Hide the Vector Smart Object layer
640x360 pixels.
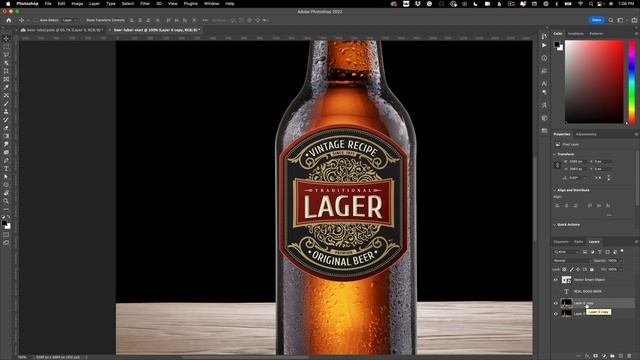coord(556,280)
